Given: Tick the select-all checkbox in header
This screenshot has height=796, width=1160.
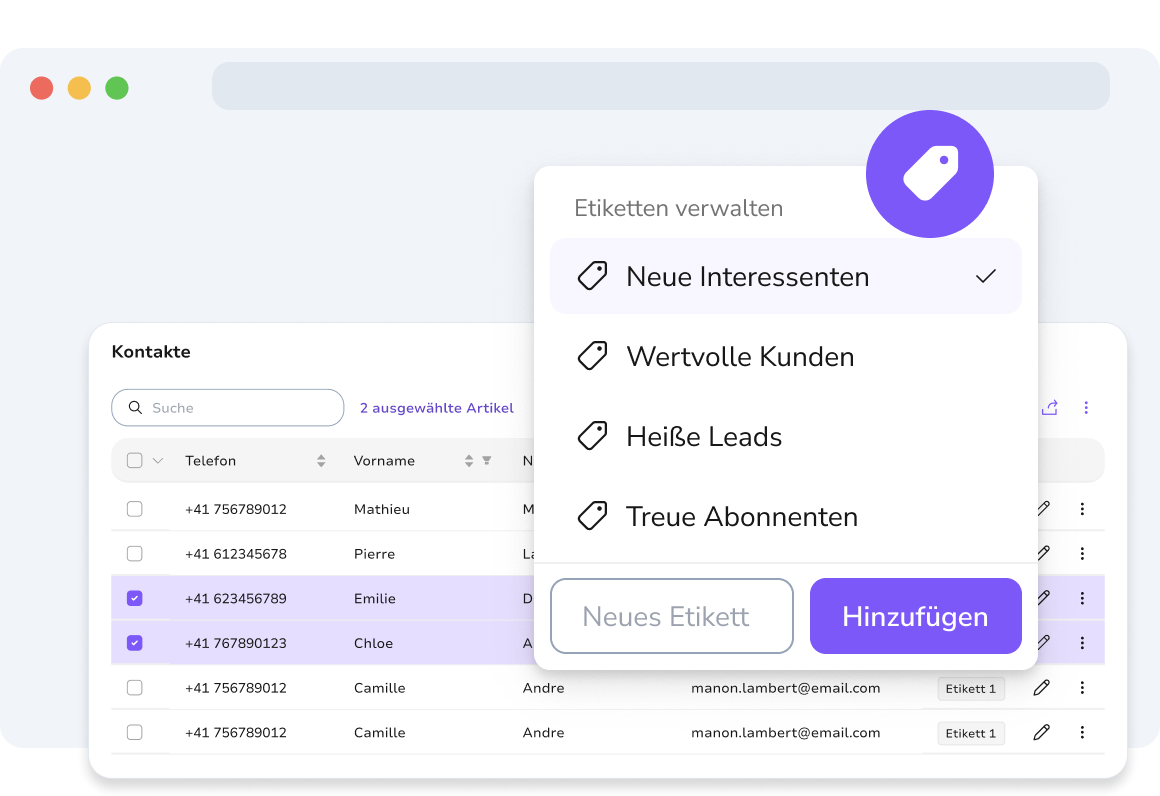Looking at the screenshot, I should coord(135,460).
